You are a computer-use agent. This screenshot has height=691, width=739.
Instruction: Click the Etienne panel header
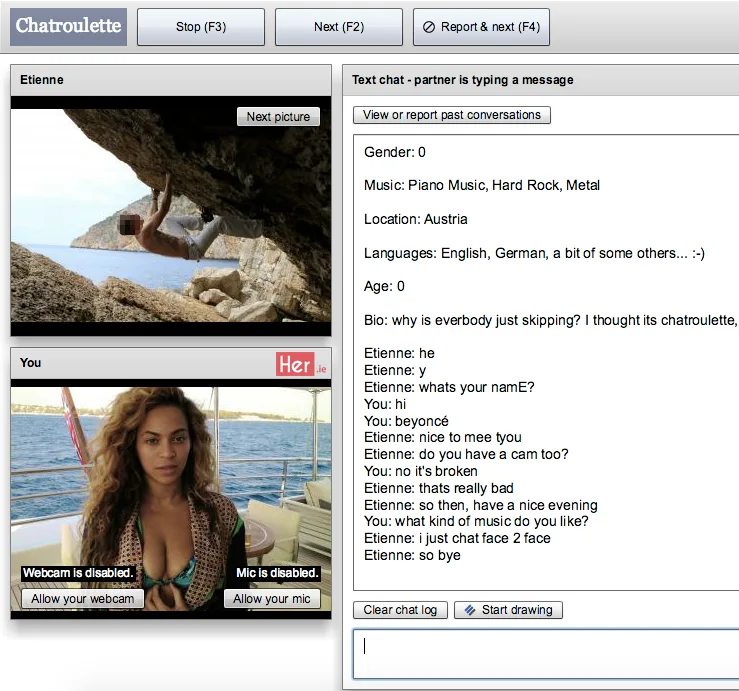pos(171,80)
